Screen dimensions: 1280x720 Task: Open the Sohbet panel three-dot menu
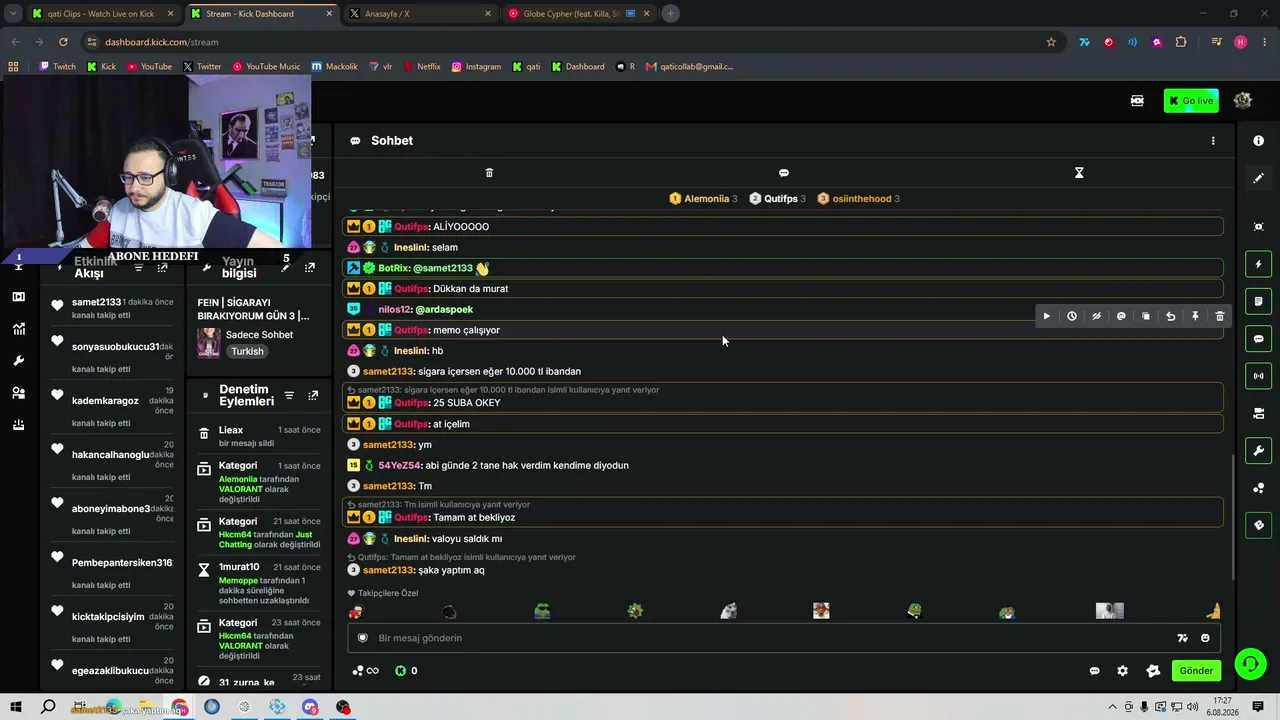pyautogui.click(x=1213, y=141)
